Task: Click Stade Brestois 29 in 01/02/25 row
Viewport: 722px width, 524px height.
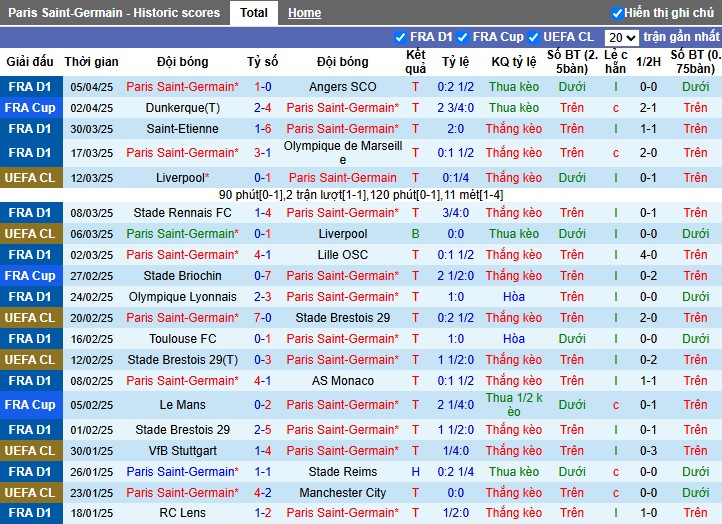Action: (182, 430)
